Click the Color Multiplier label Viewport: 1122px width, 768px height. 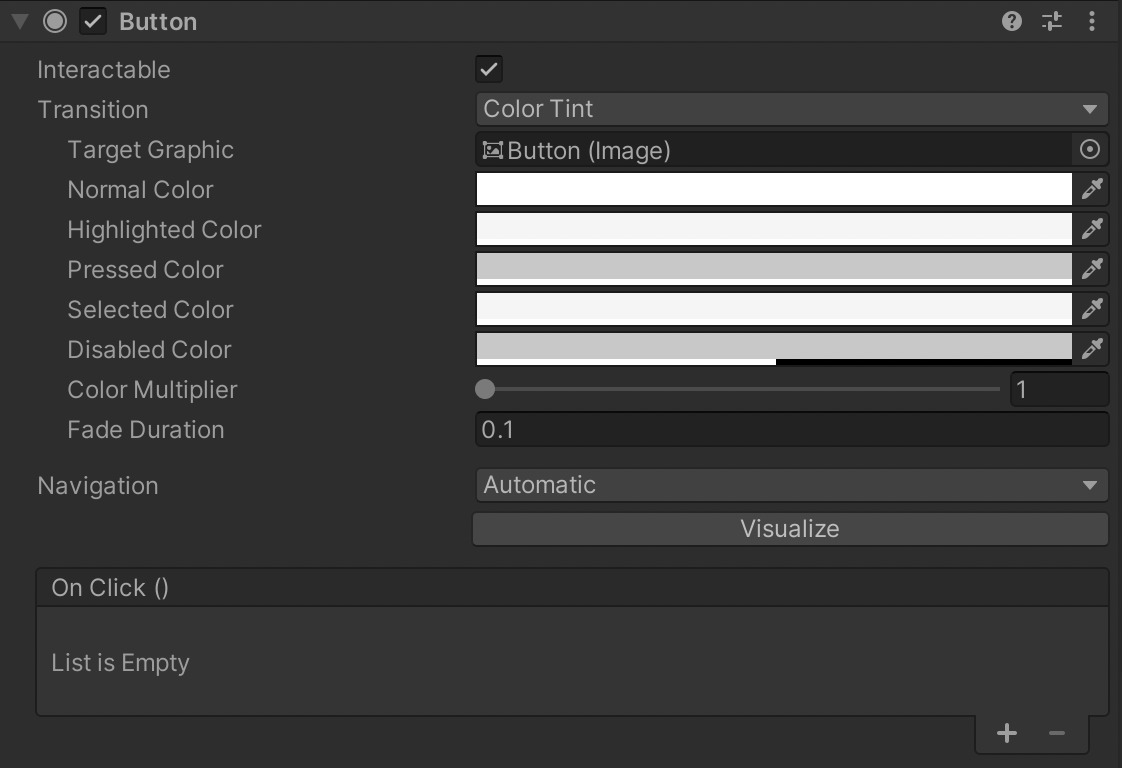[152, 390]
